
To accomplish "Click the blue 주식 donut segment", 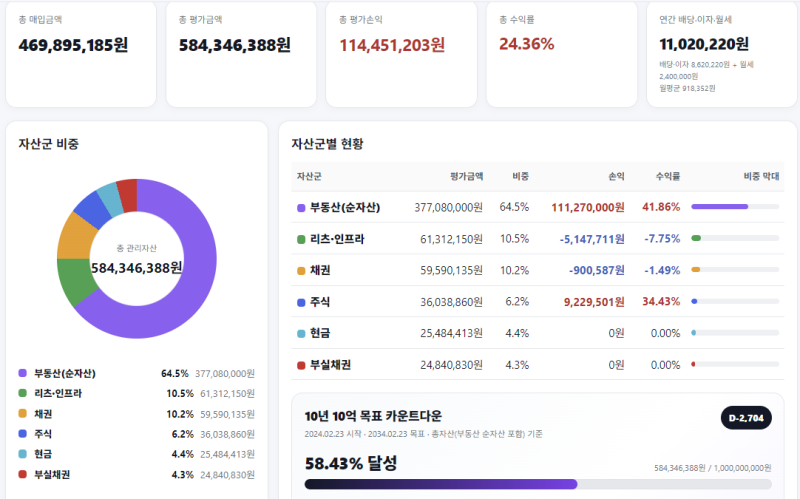I will pyautogui.click(x=92, y=209).
